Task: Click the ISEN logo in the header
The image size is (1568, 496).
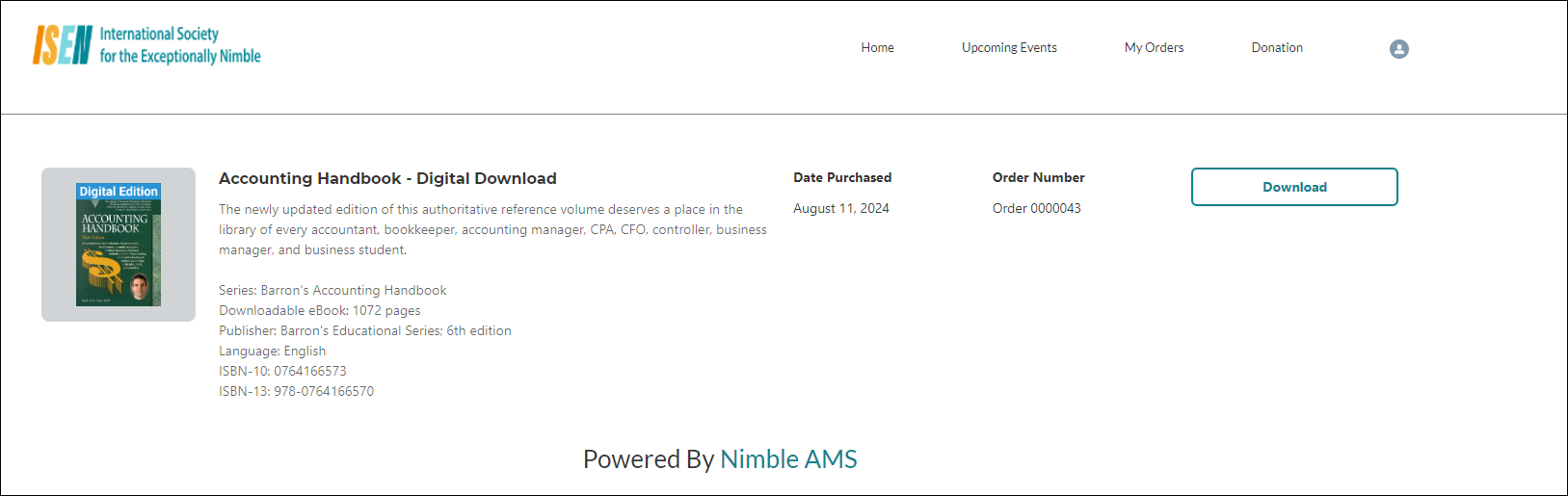Action: click(146, 45)
